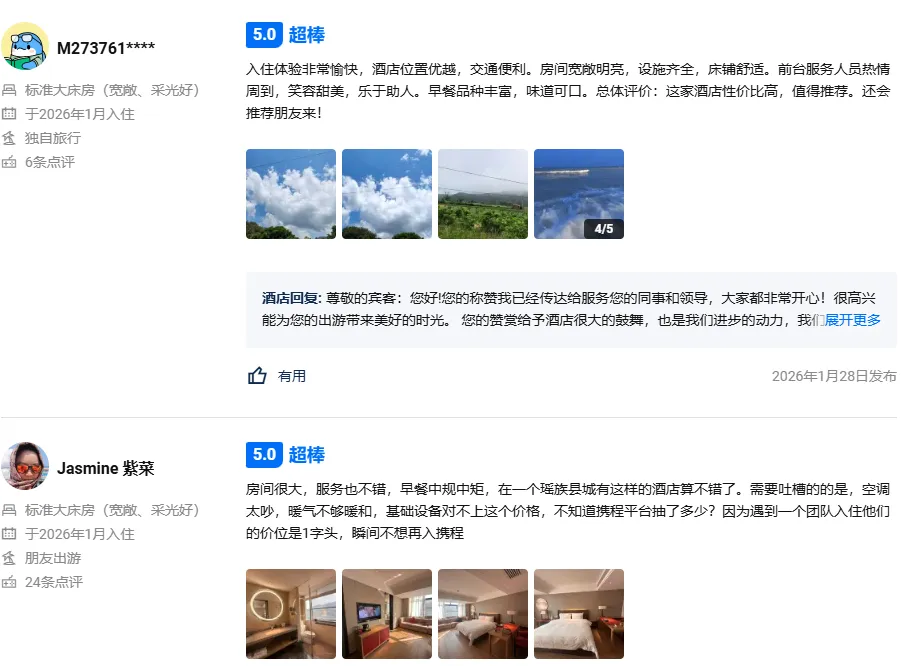The width and height of the screenshot is (904, 666).
Task: Open M273761**** user avatar
Action: pos(25,46)
